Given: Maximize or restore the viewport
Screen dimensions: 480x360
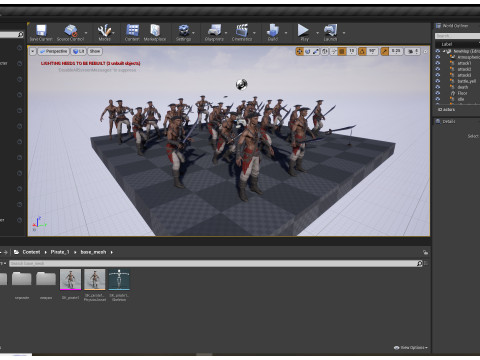Looking at the screenshot, I should (425, 51).
